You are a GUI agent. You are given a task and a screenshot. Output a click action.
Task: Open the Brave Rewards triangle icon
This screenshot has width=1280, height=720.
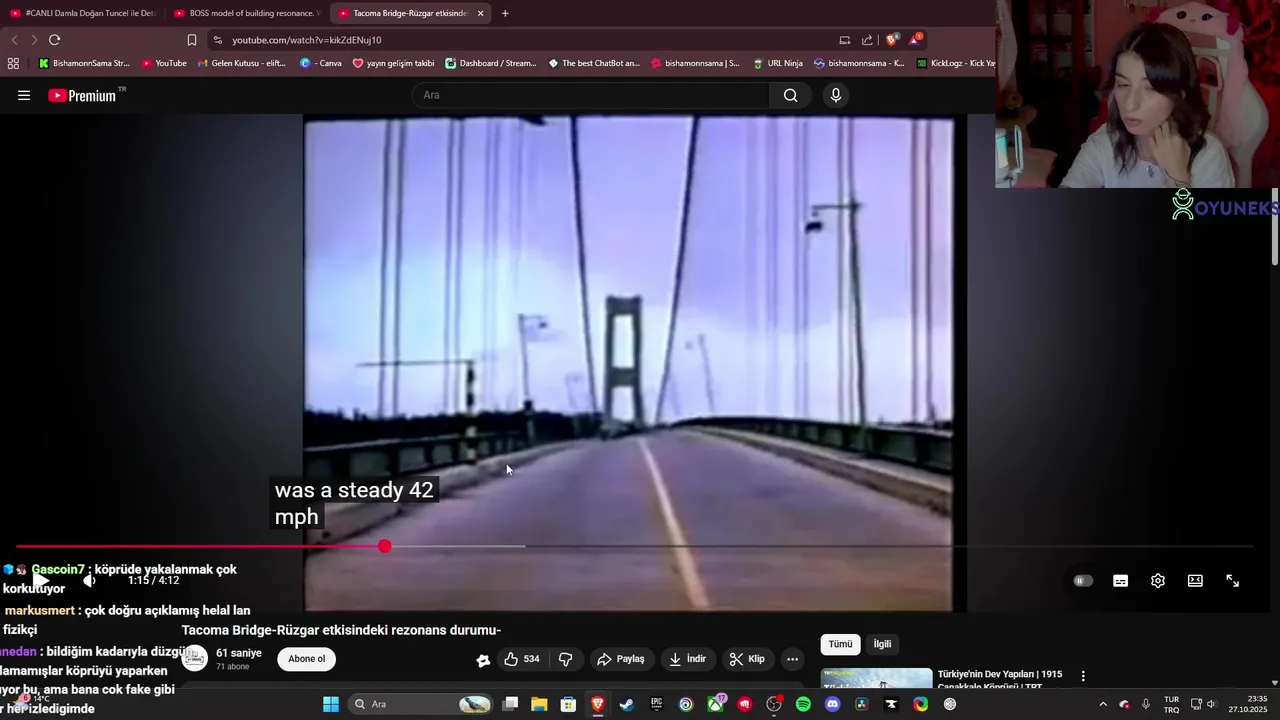tap(916, 40)
